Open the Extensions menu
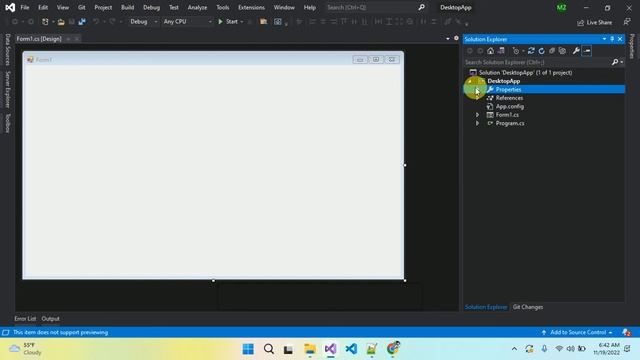Screen dimensions: 640x360 click(251, 7)
